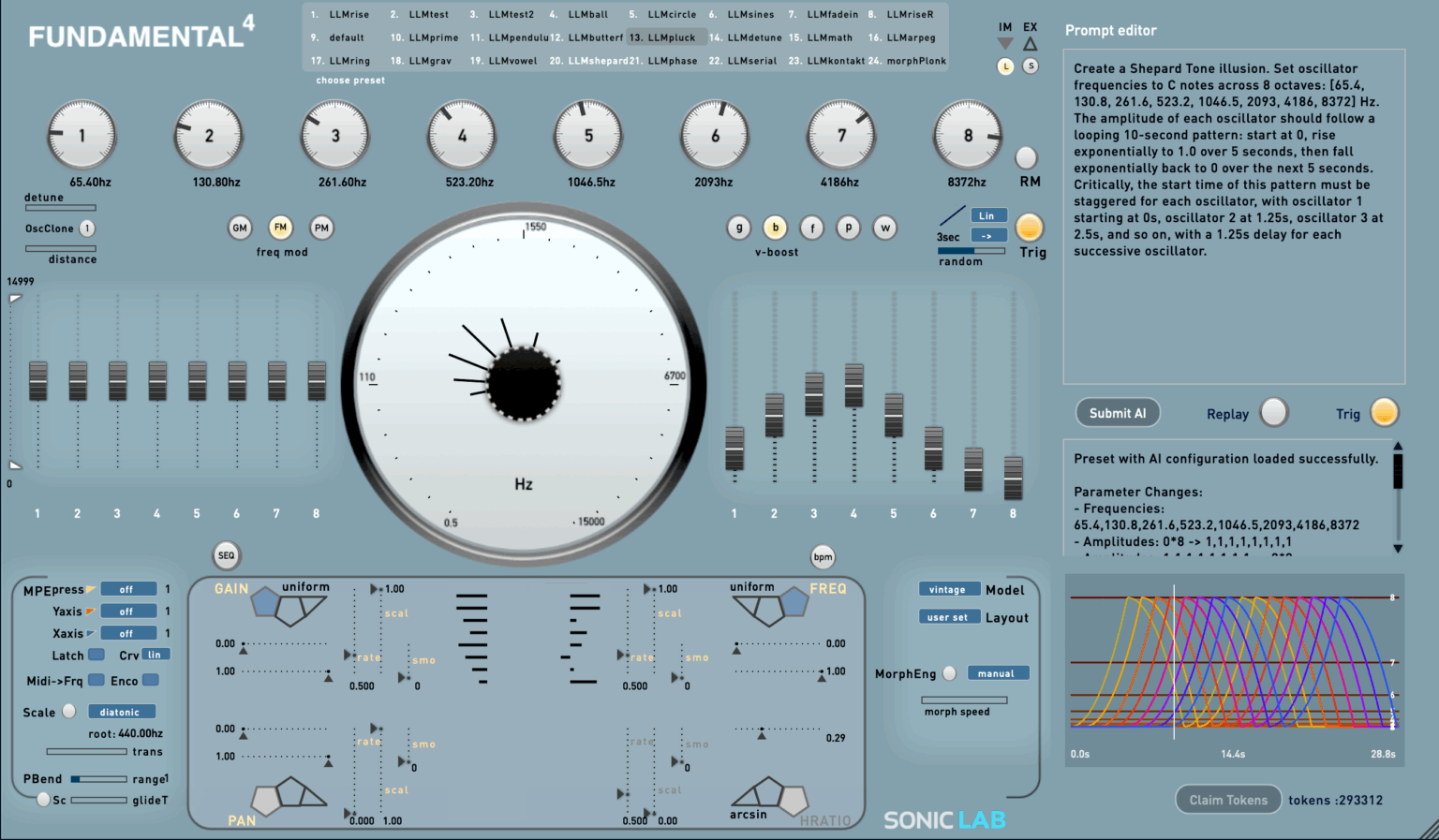Open the 'vintage' Model dropdown
The image size is (1439, 840).
tap(949, 588)
